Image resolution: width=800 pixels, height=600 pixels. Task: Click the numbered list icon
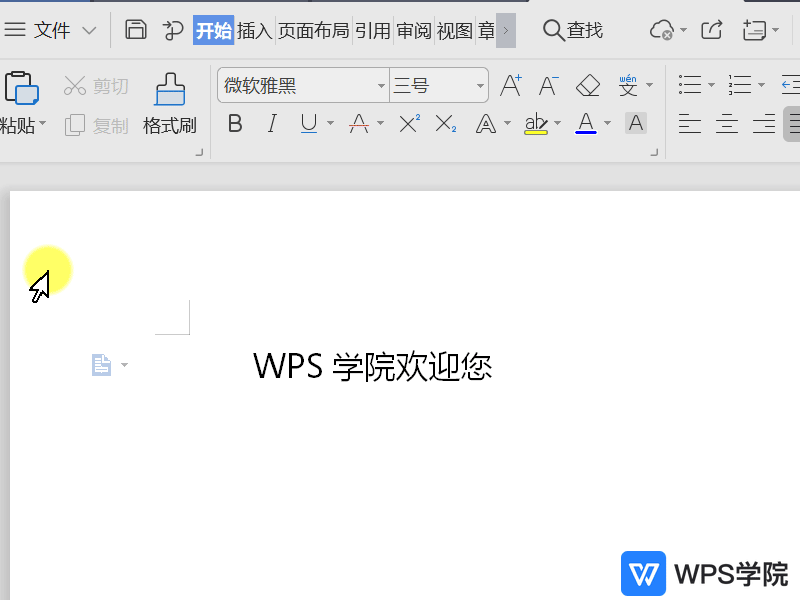pyautogui.click(x=740, y=85)
